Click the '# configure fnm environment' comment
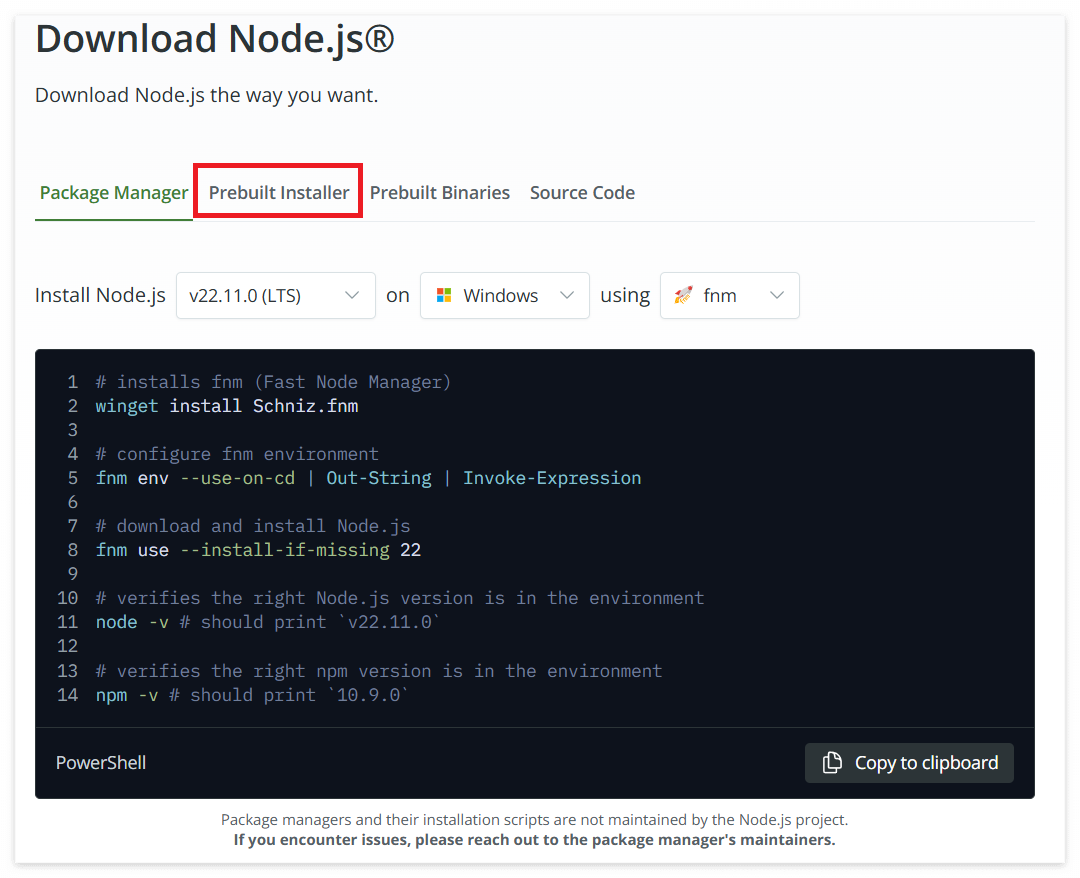 (x=237, y=454)
